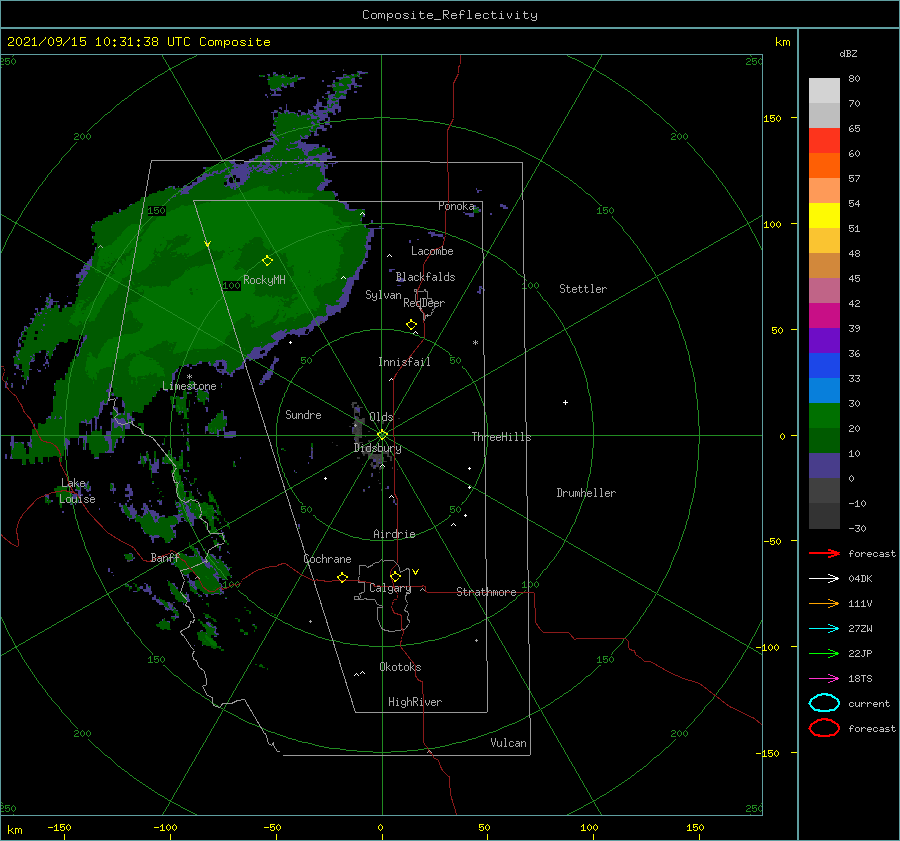The height and width of the screenshot is (841, 900).
Task: Click the red forecast arrow in legend
Action: point(824,553)
